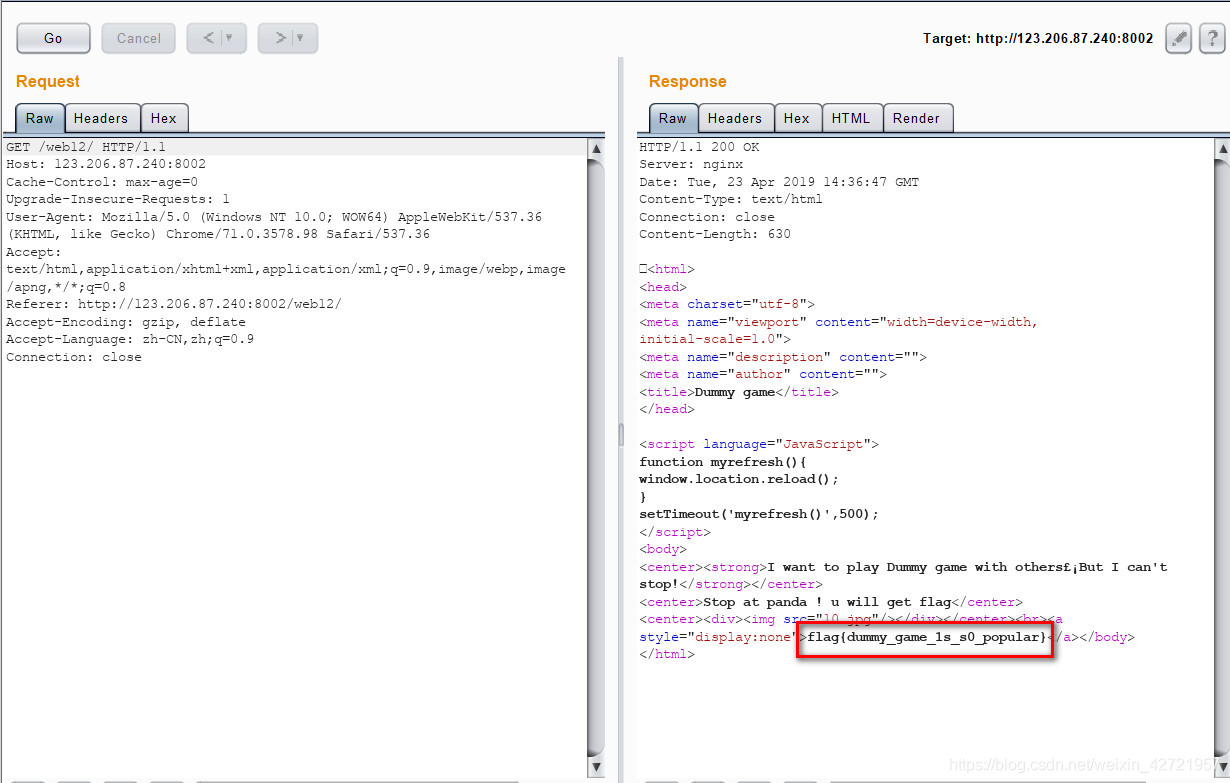Click the meta charset utf-8 line
1230x783 pixels.
point(727,304)
